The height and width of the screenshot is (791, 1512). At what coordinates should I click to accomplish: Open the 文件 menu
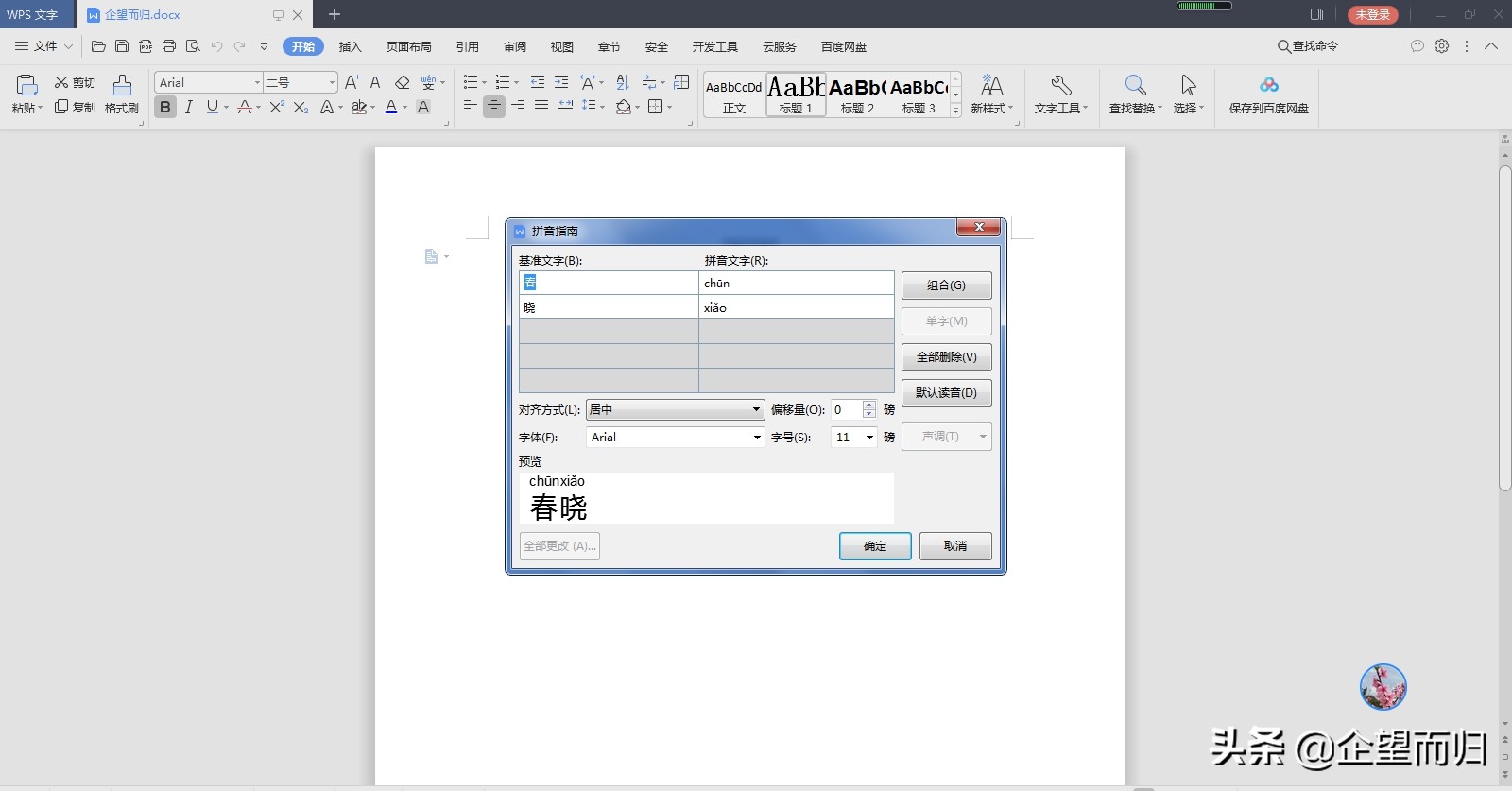(43, 45)
